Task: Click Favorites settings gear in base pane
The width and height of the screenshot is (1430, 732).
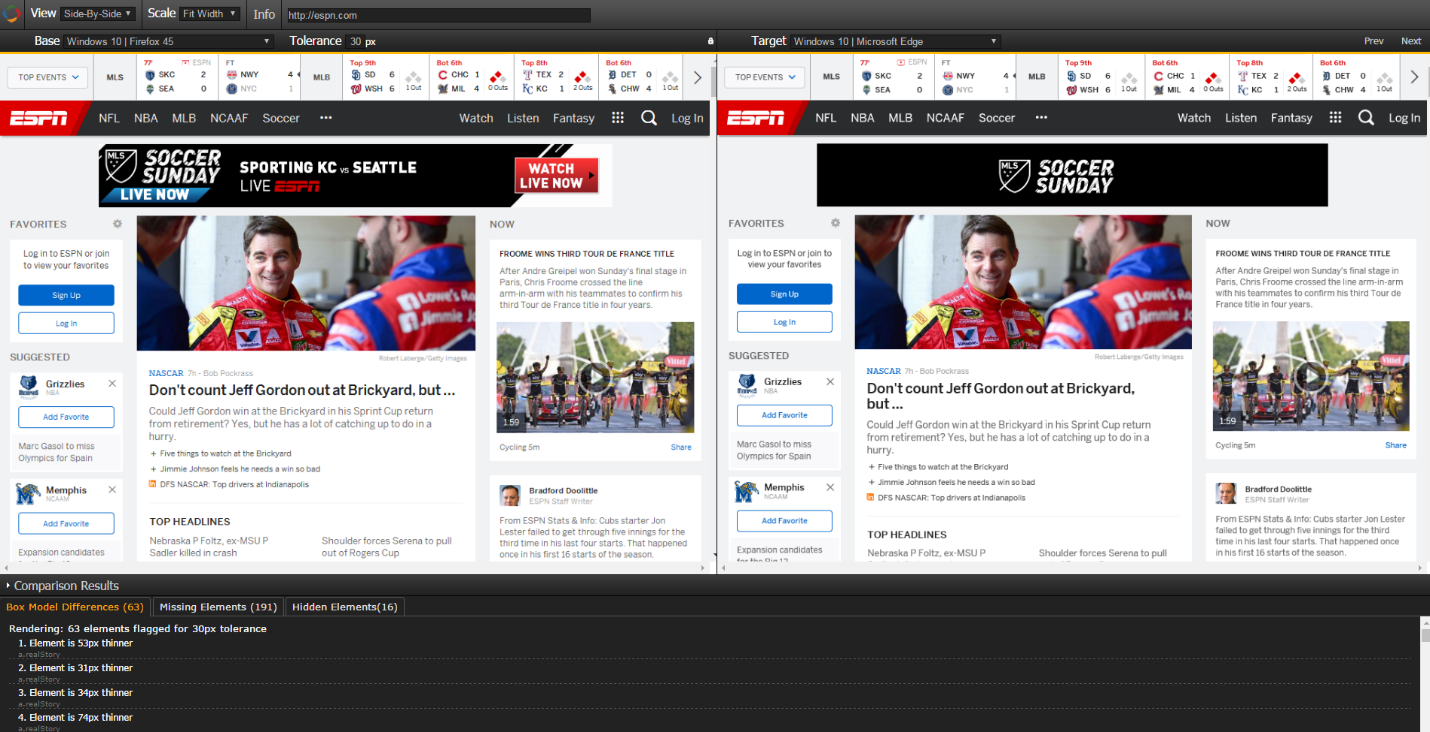Action: click(x=117, y=224)
